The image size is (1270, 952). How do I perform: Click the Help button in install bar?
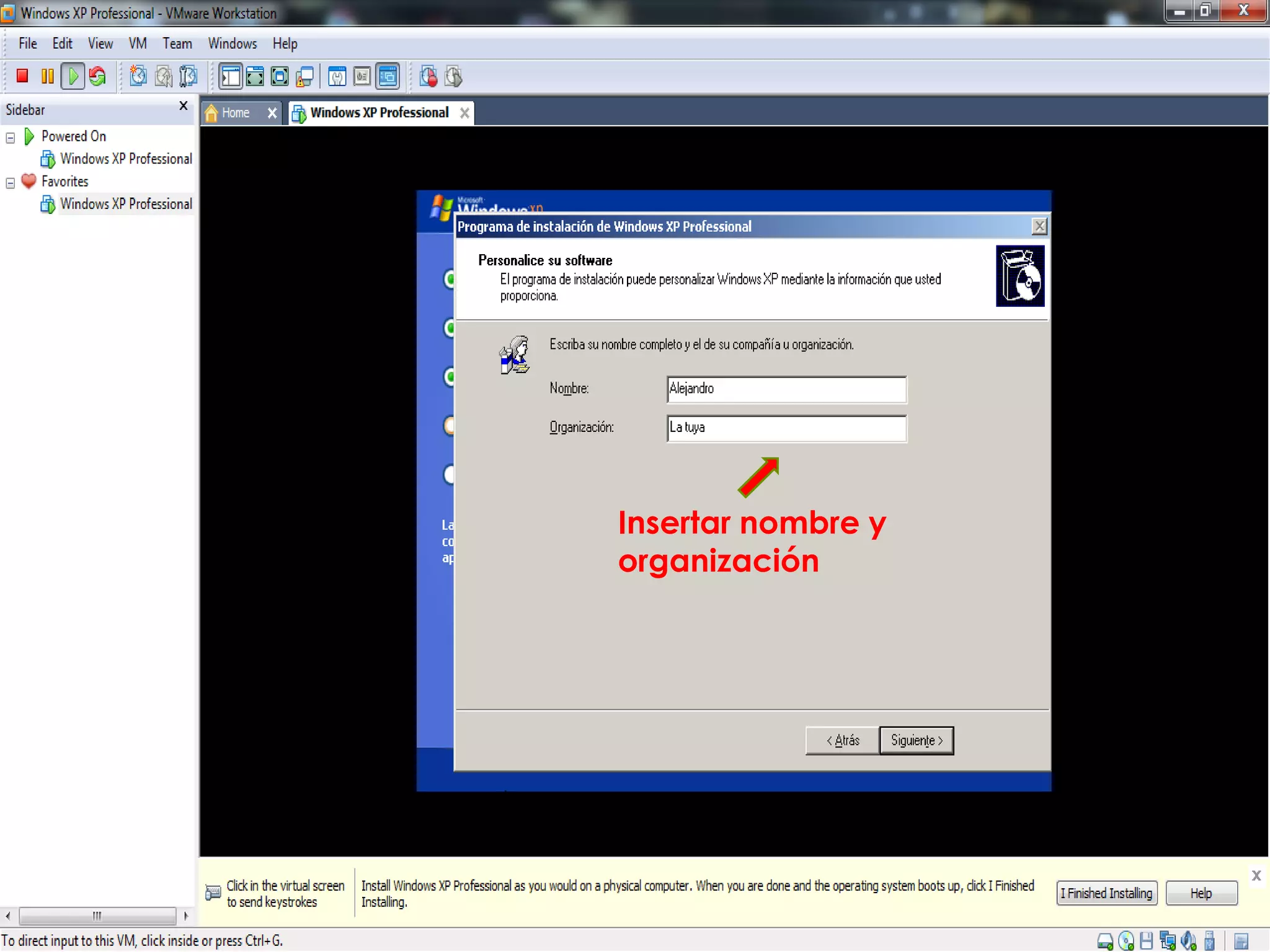point(1201,893)
